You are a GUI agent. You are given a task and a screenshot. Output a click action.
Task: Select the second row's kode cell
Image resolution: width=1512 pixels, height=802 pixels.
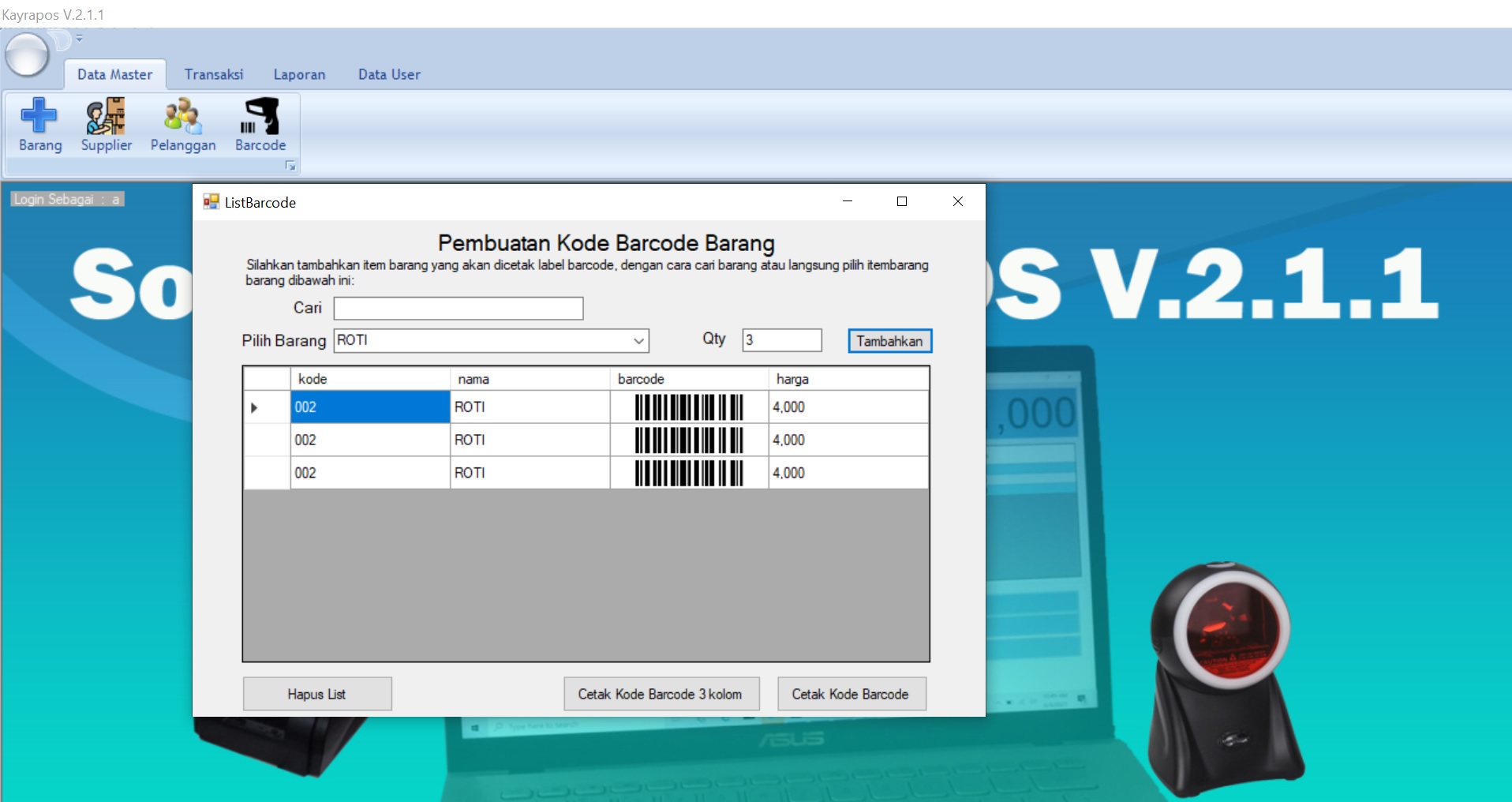[x=369, y=440]
